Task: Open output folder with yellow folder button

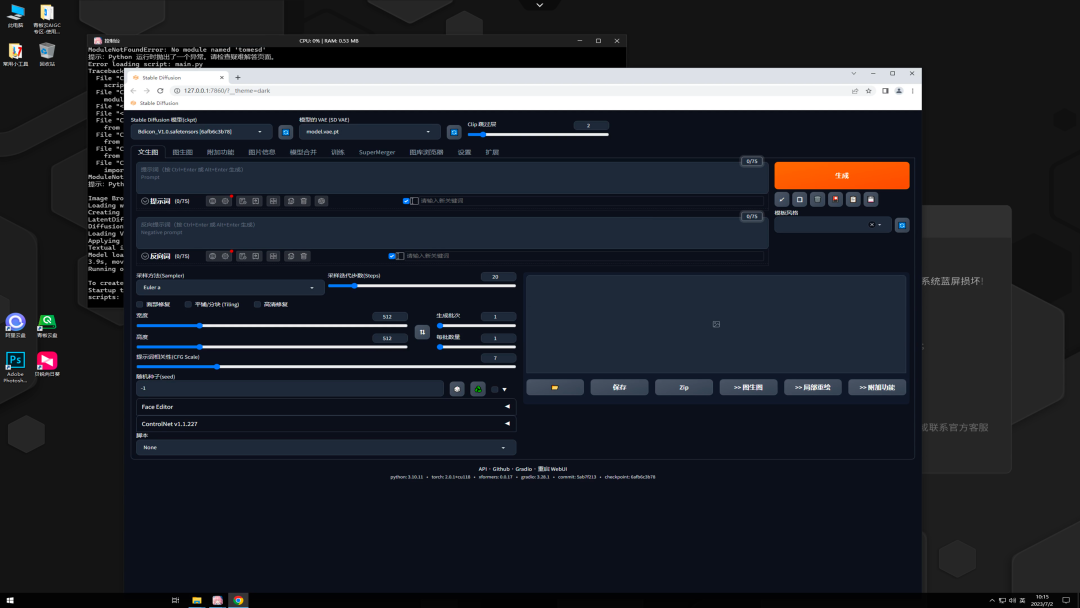Action: [555, 388]
